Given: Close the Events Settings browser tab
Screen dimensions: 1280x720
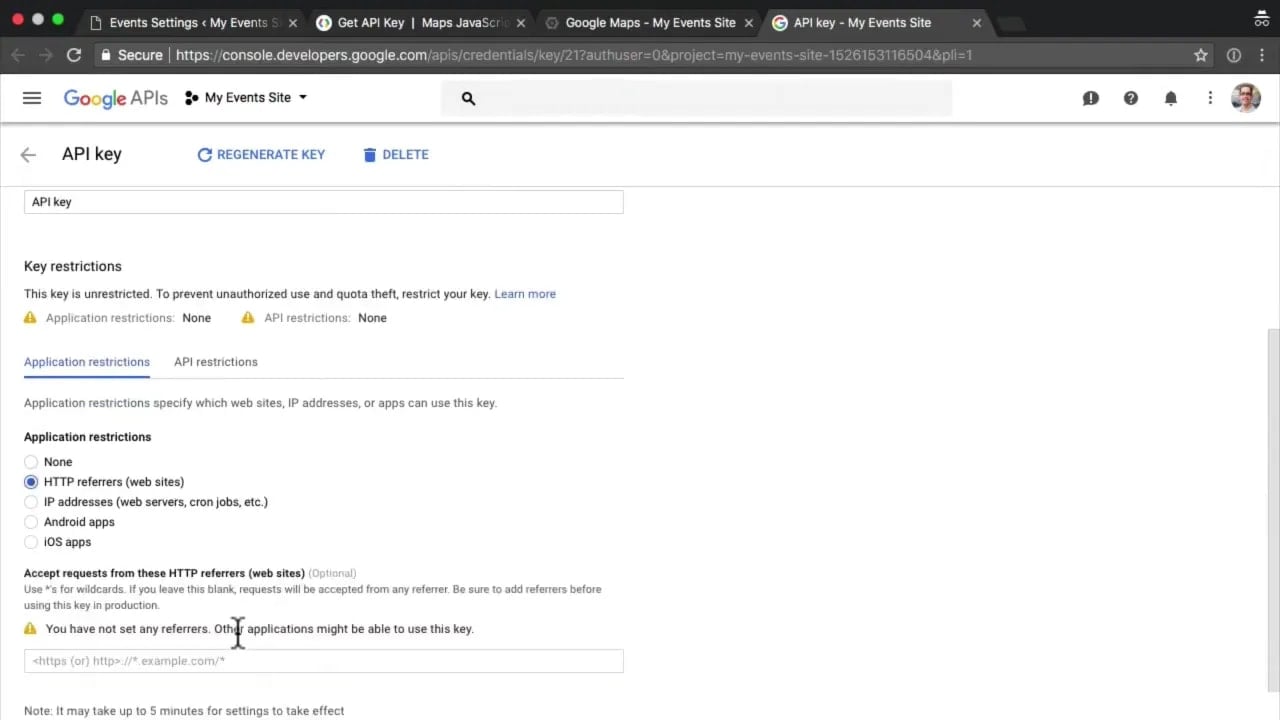Looking at the screenshot, I should click(293, 23).
